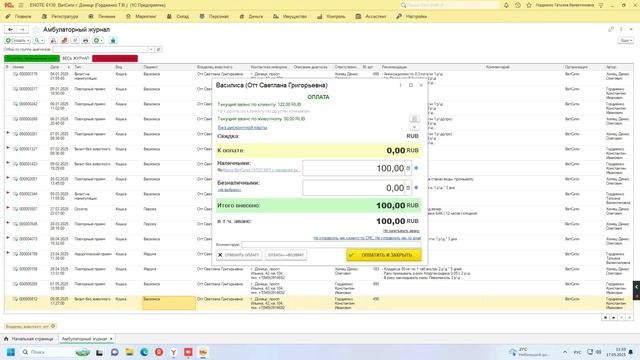Click the Windows taskbar search box
640x360 pixels.
(56, 352)
